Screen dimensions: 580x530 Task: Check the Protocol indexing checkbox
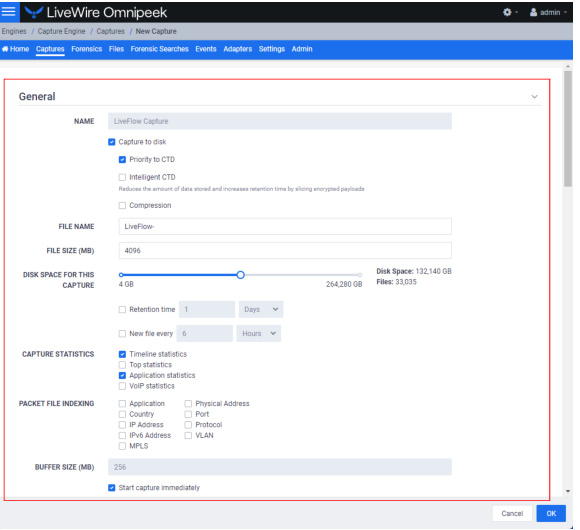click(188, 425)
